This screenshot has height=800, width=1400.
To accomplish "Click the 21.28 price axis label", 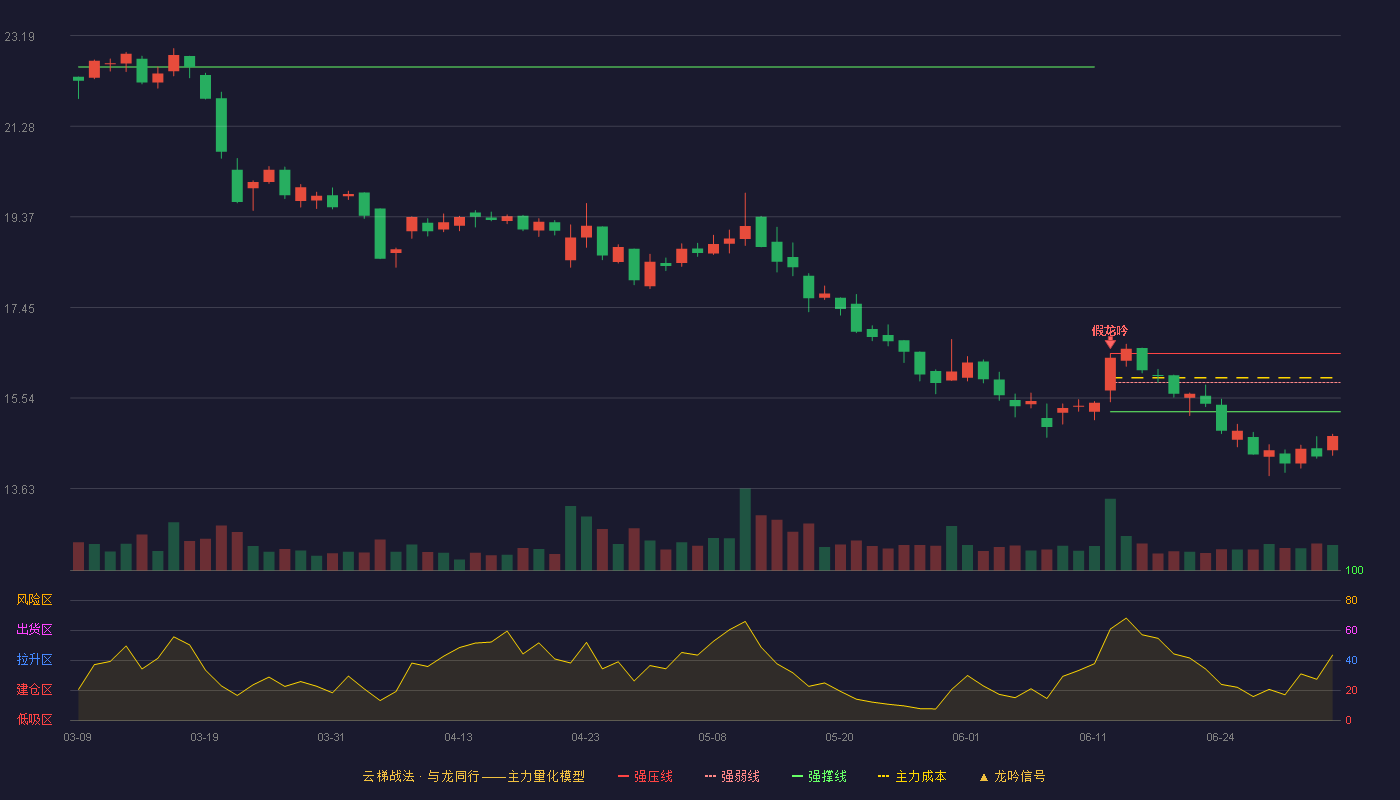I will (19, 127).
